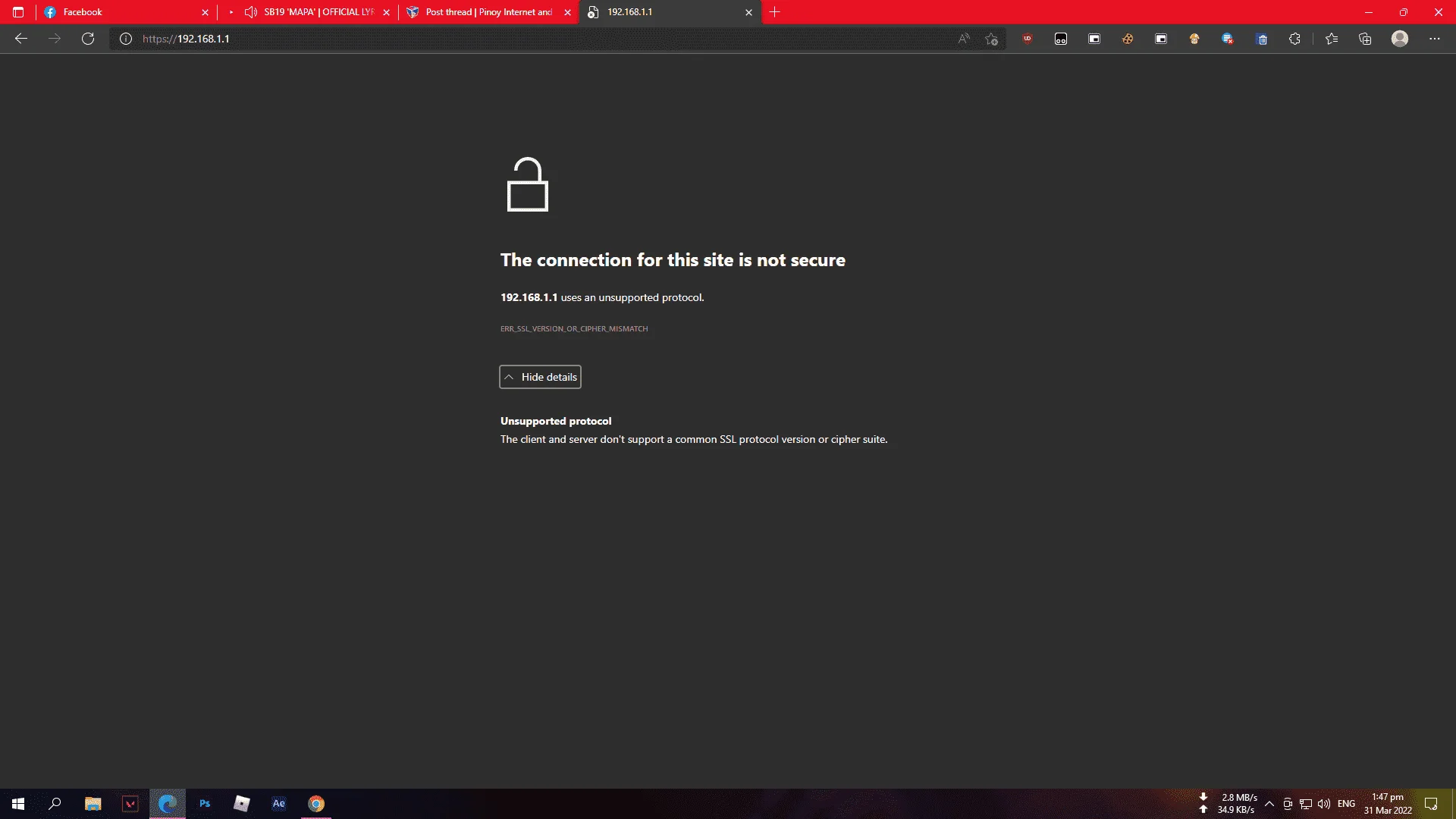Open the uBlock Origin extension
This screenshot has height=819, width=1456.
pyautogui.click(x=1028, y=39)
